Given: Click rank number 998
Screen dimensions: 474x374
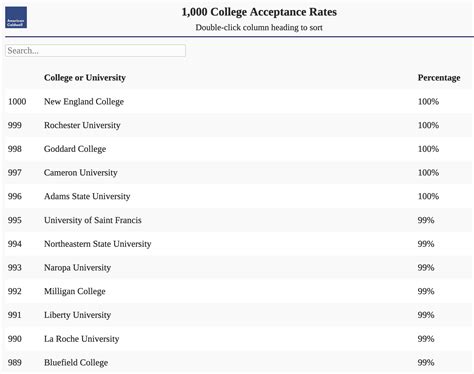Looking at the screenshot, I should [15, 149].
